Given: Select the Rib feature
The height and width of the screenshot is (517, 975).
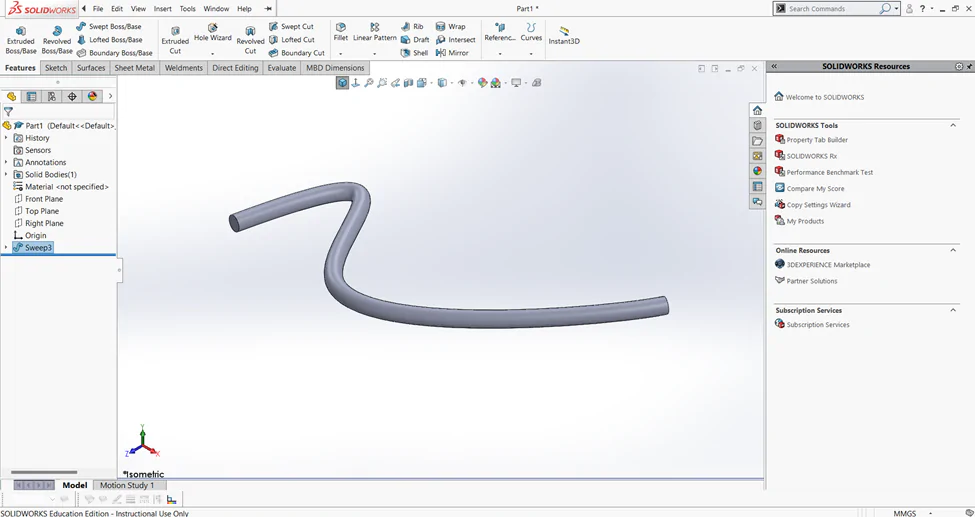Looking at the screenshot, I should 412,27.
